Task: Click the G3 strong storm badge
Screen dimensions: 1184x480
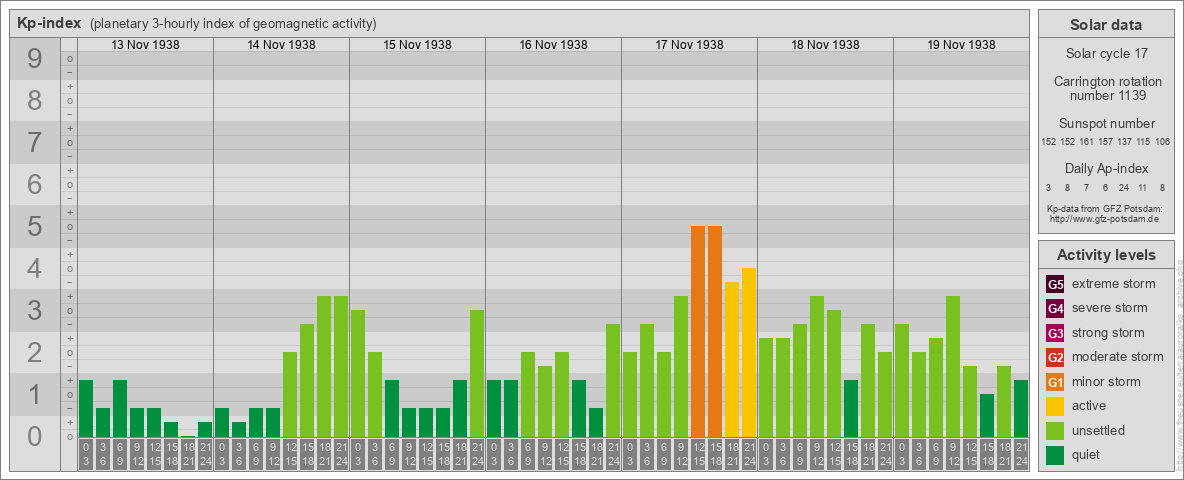Action: (x=1055, y=333)
